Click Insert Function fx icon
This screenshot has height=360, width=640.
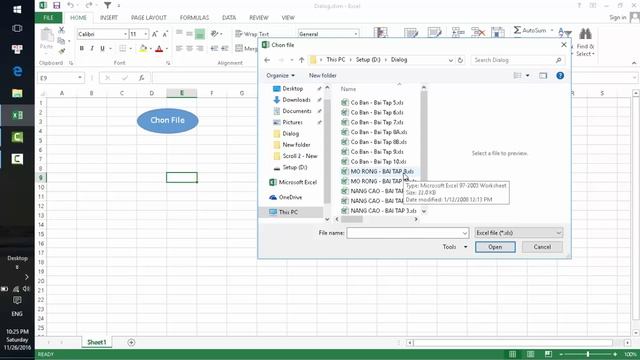tap(142, 78)
